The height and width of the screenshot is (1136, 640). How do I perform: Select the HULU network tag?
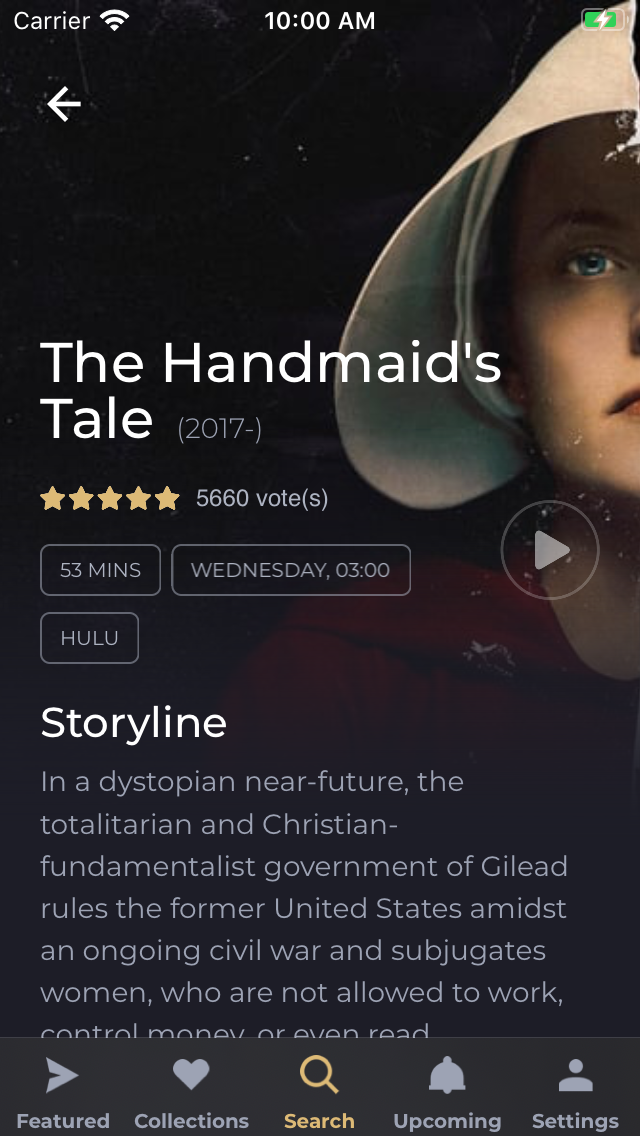(89, 638)
